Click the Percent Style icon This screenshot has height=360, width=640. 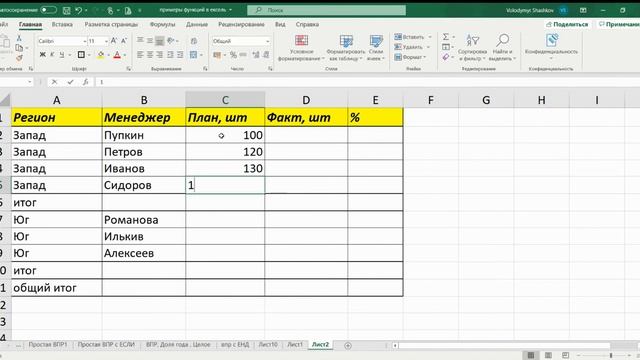(233, 55)
